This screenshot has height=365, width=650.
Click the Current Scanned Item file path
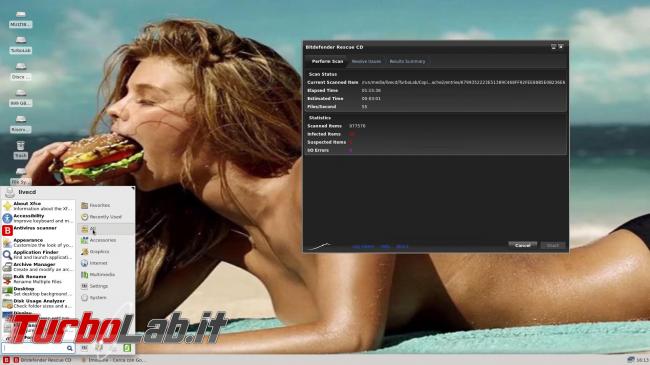point(463,83)
